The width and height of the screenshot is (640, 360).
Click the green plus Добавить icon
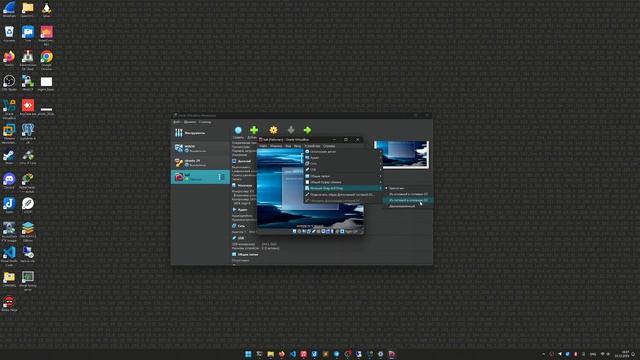pos(254,130)
